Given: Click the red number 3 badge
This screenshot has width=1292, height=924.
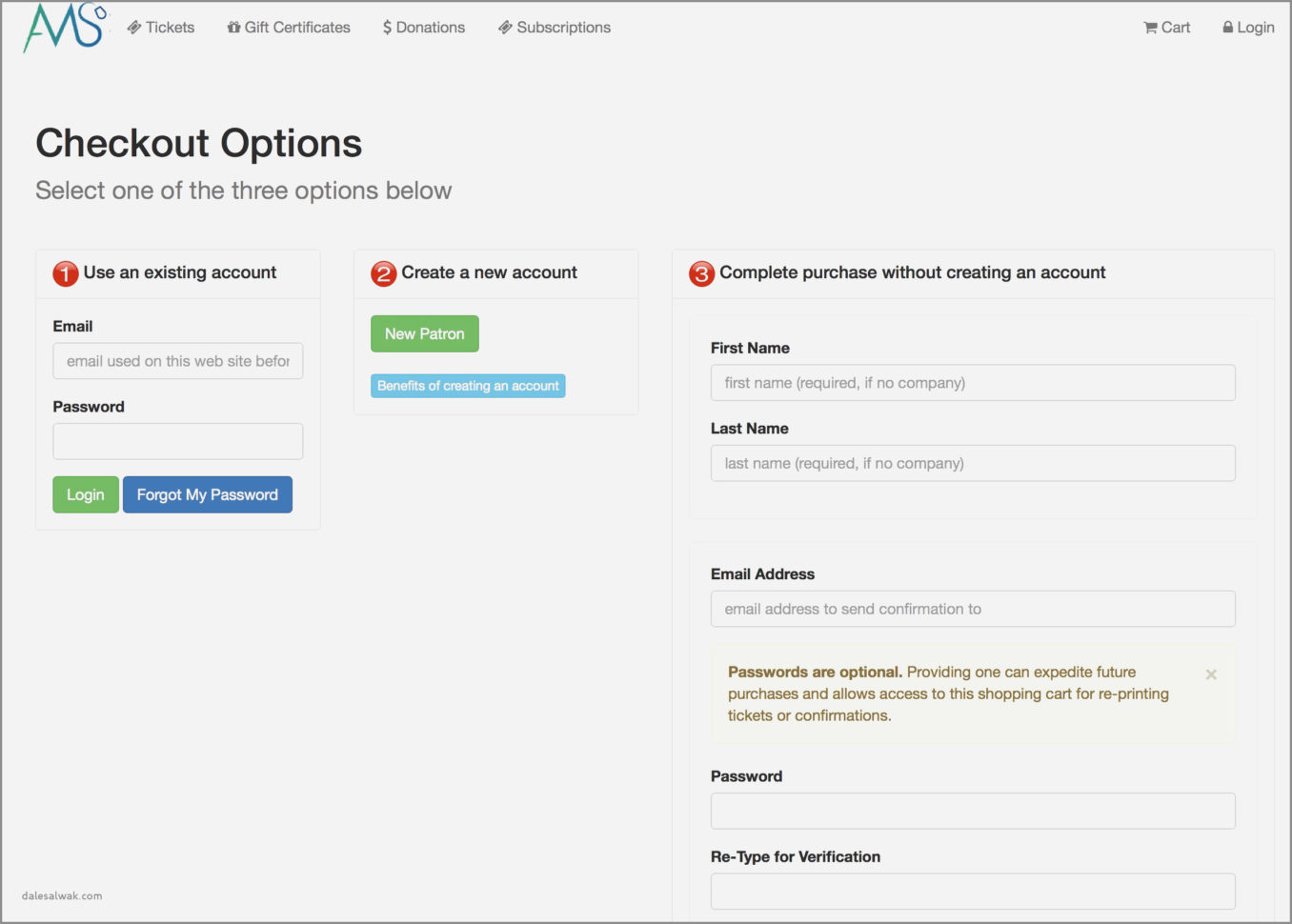Looking at the screenshot, I should tap(701, 273).
